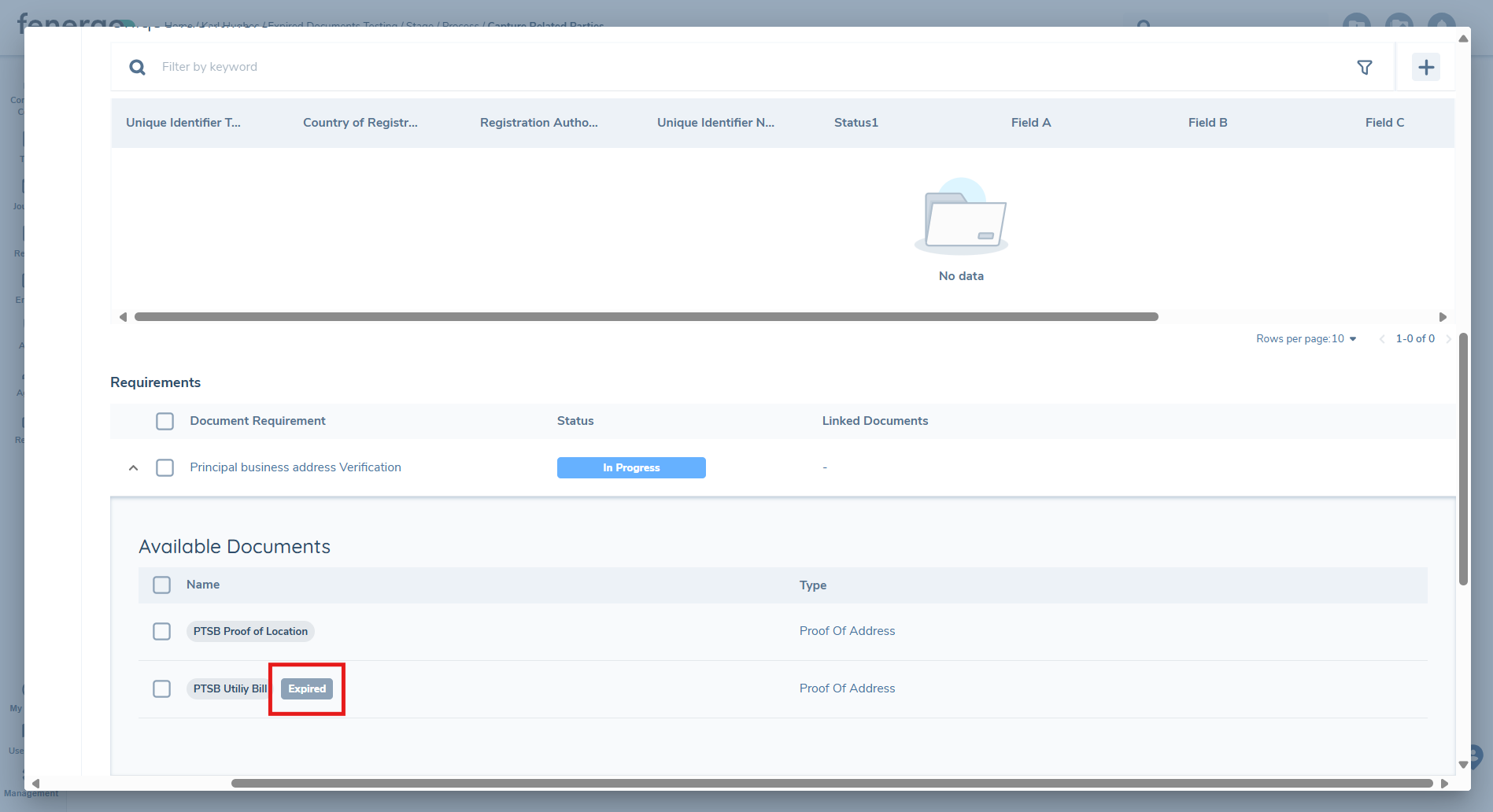This screenshot has height=812, width=1493.
Task: Click the fenergo logo
Action: [x=69, y=24]
